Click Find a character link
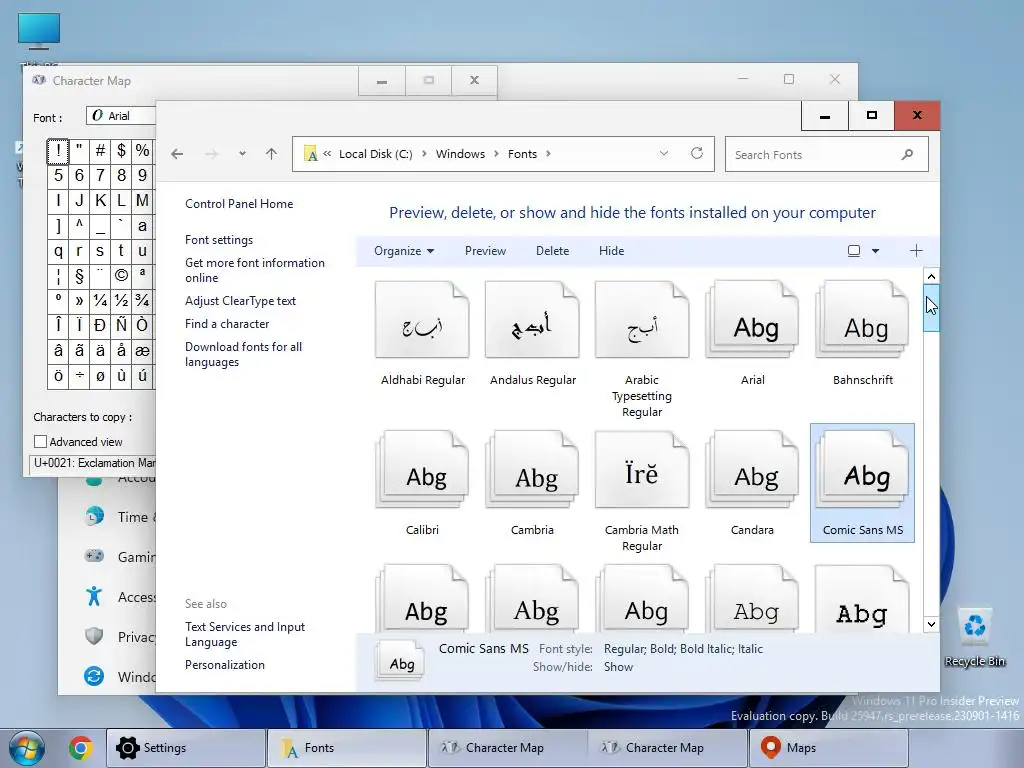1024x768 pixels. pyautogui.click(x=227, y=324)
